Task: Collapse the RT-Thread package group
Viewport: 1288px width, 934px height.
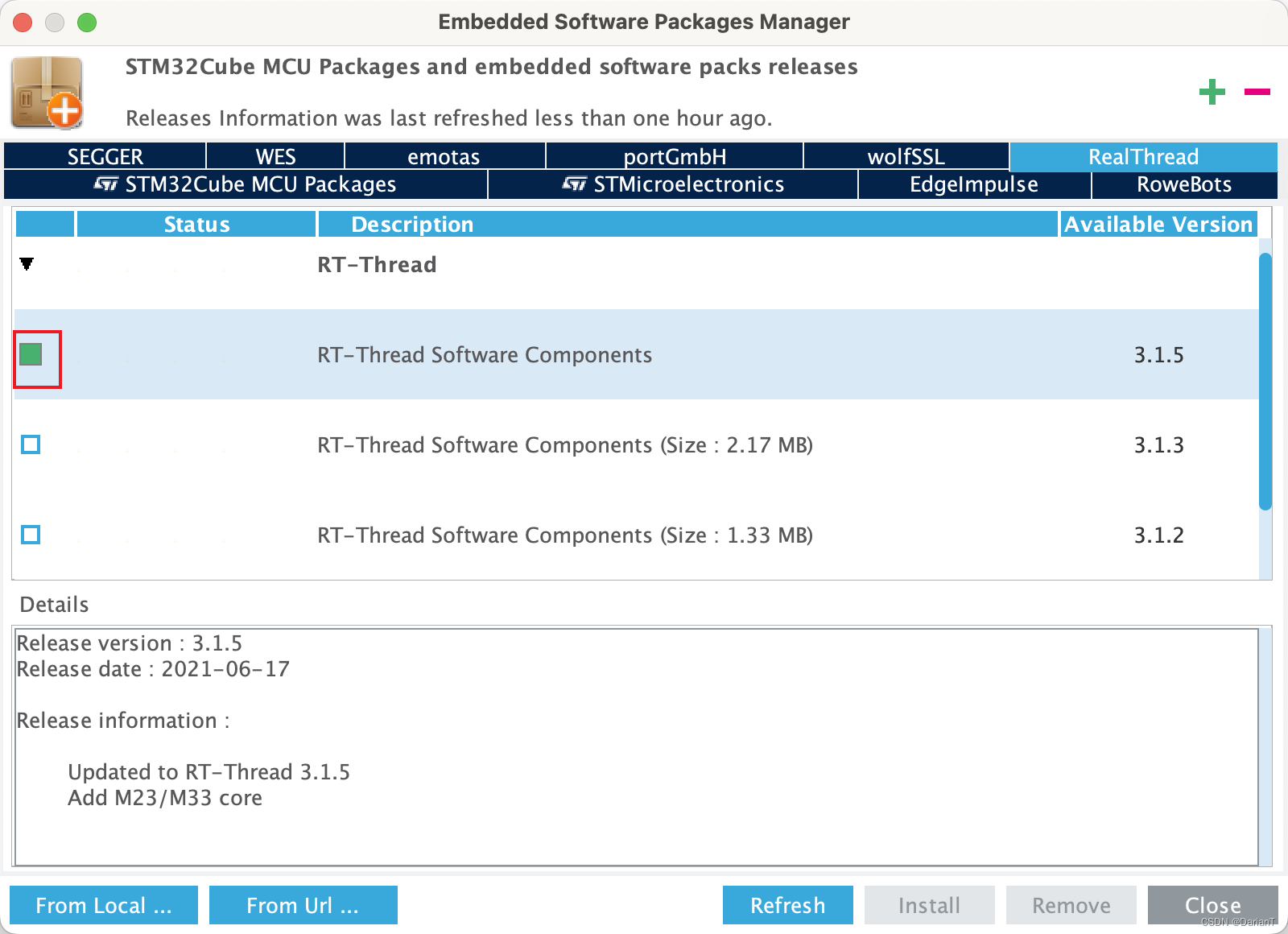Action: (x=27, y=262)
